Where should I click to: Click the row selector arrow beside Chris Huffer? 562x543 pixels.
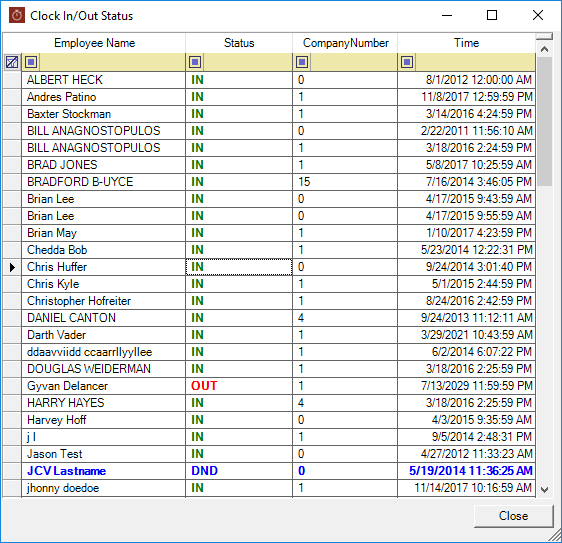tap(12, 267)
